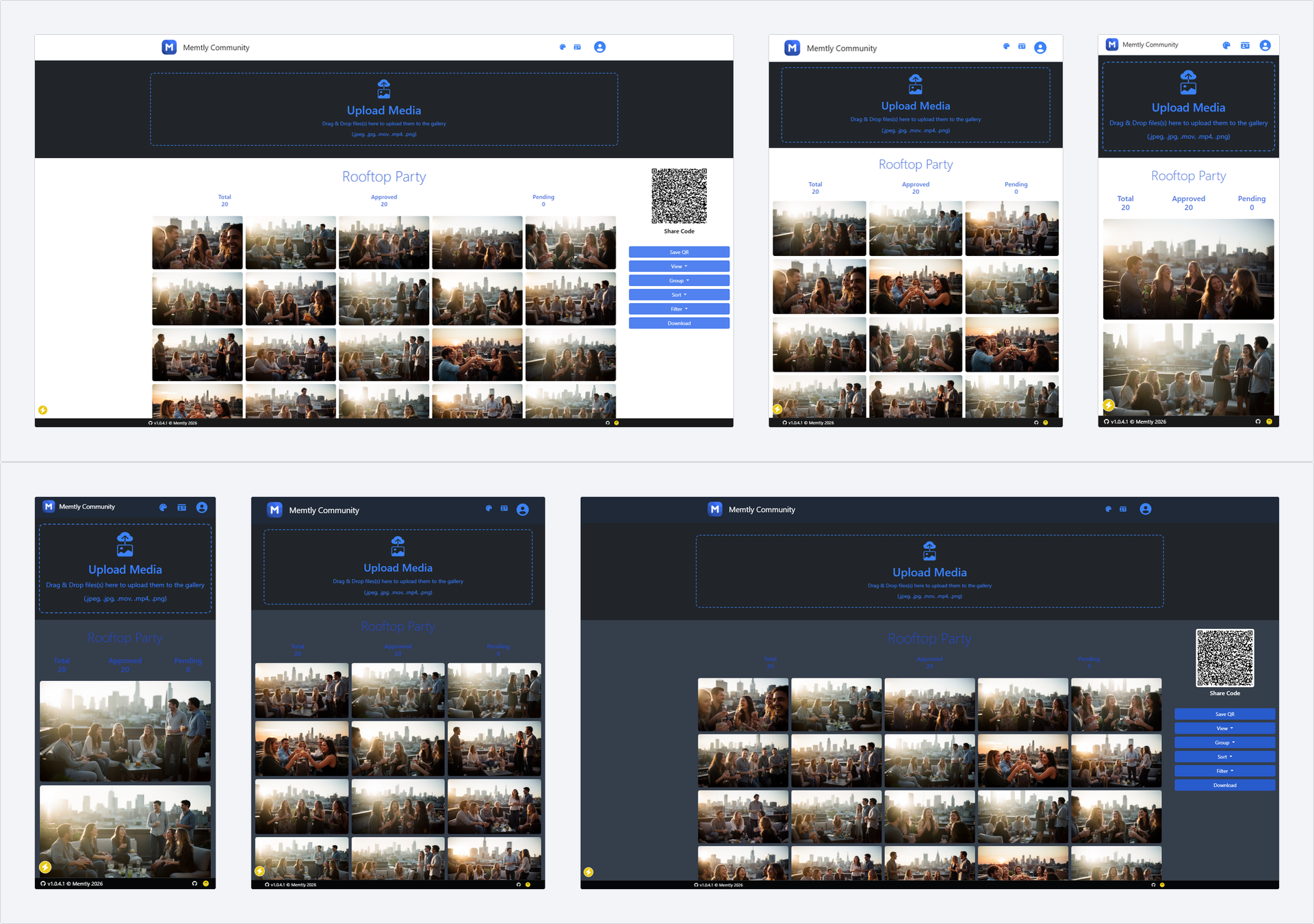Click Rooftop Party title in dark desktop view
The height and width of the screenshot is (924, 1314).
click(x=929, y=639)
